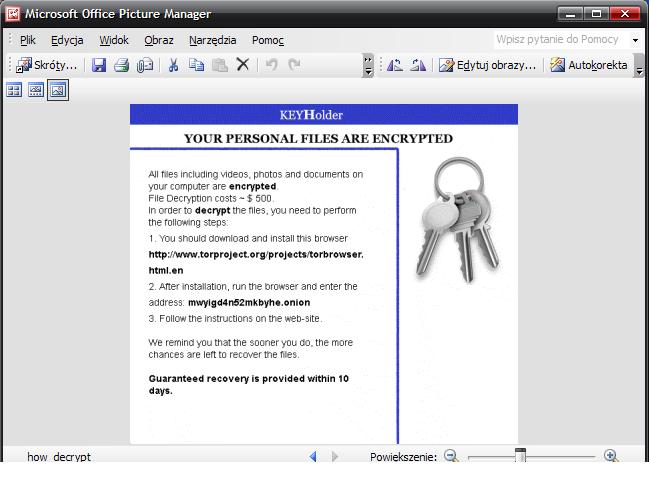Click the Redo arrow icon
Screen dimensions: 649x480
pyautogui.click(x=294, y=65)
